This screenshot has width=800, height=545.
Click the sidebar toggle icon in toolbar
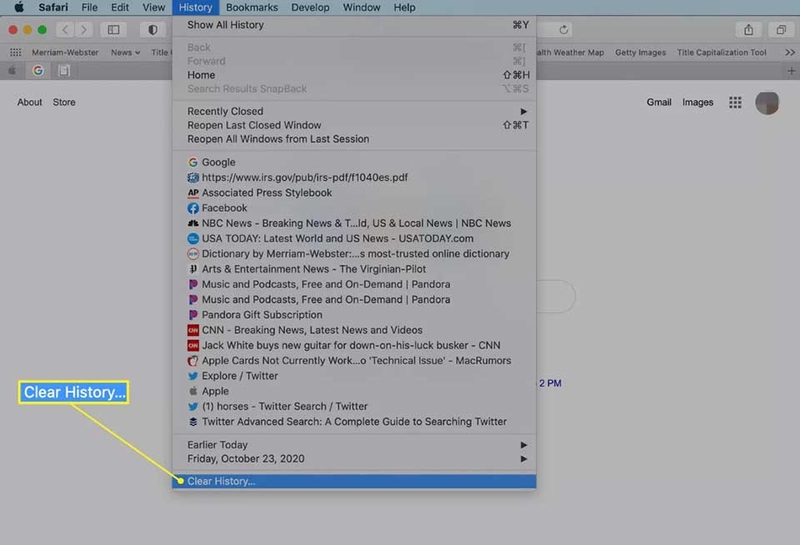[x=113, y=30]
